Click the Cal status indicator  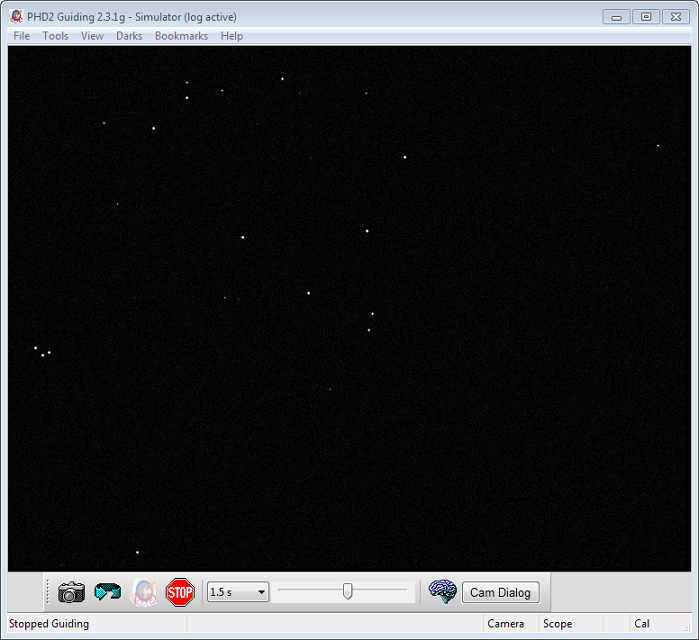pyautogui.click(x=642, y=624)
